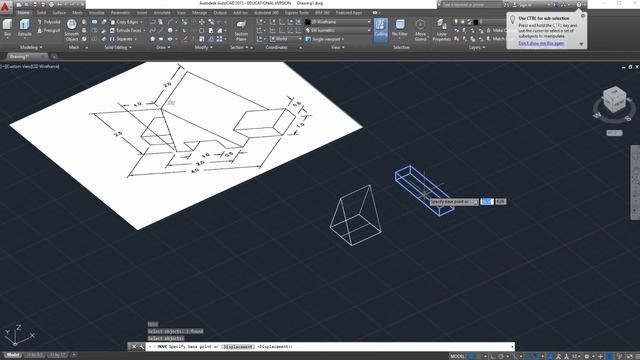This screenshot has width=640, height=360.
Task: Close the CTRL sub-selection tip popup
Action: (x=583, y=16)
